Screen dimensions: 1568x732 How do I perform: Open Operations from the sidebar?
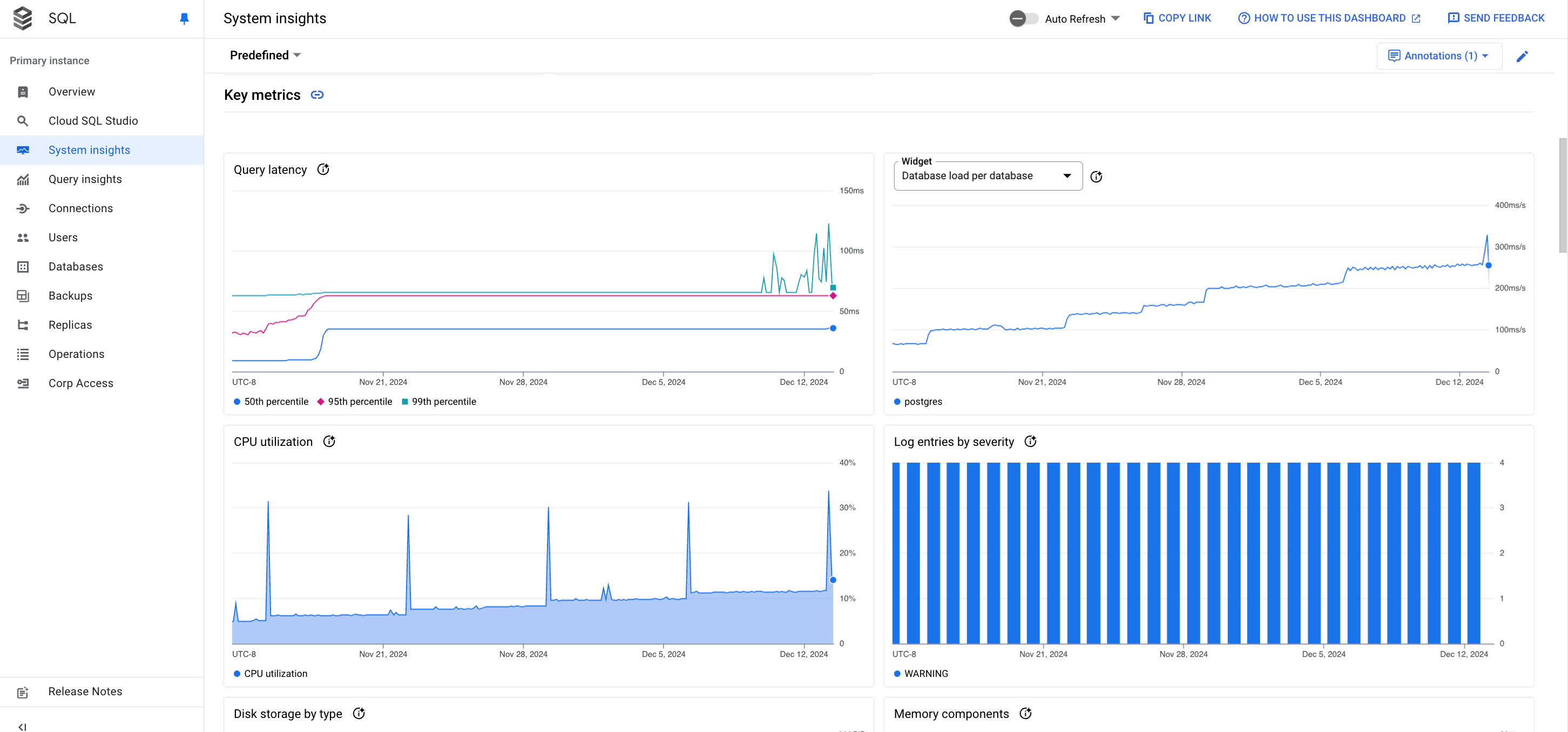76,354
